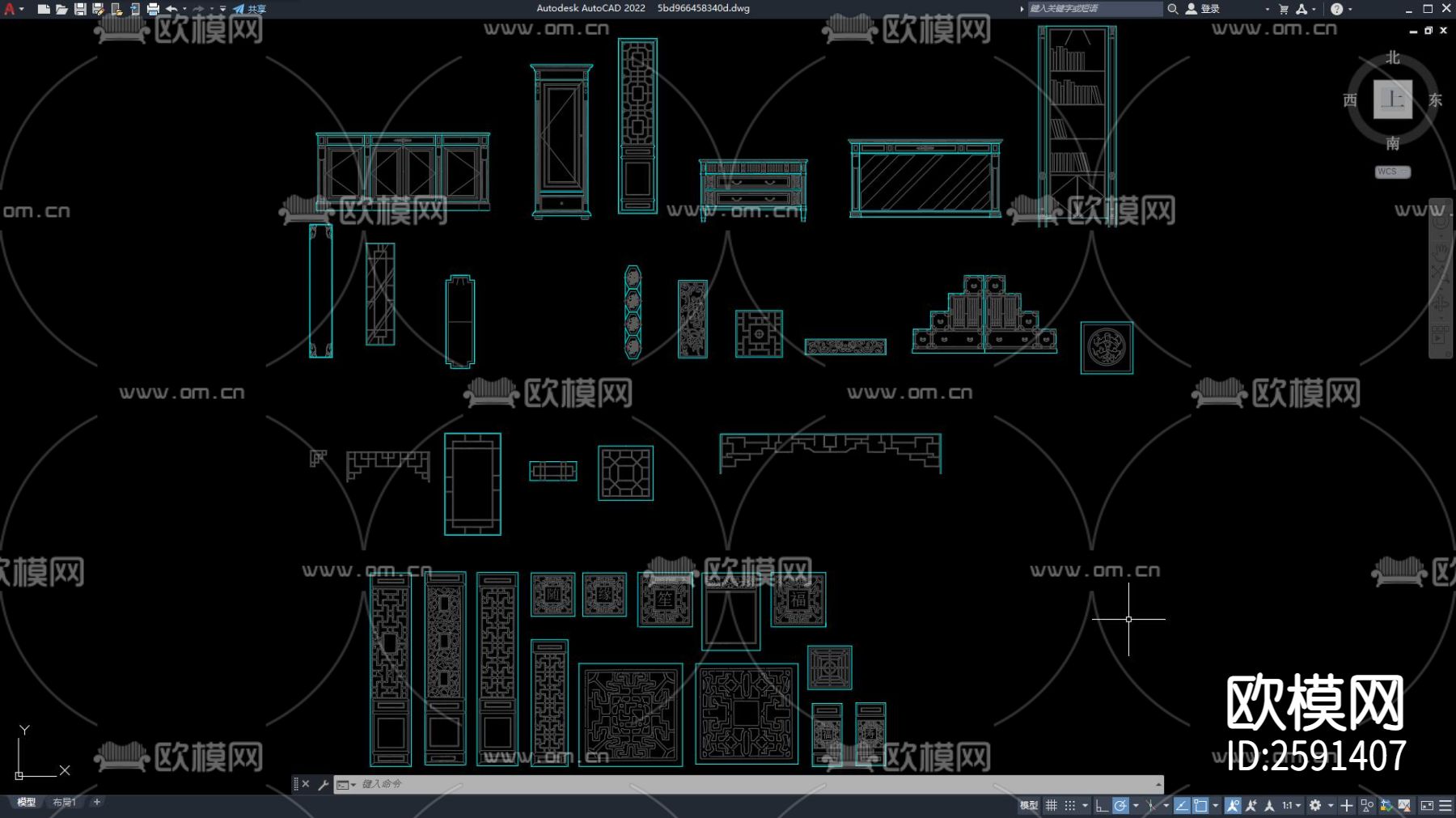Open command line customize wrench
This screenshot has width=1456, height=818.
pyautogui.click(x=323, y=784)
